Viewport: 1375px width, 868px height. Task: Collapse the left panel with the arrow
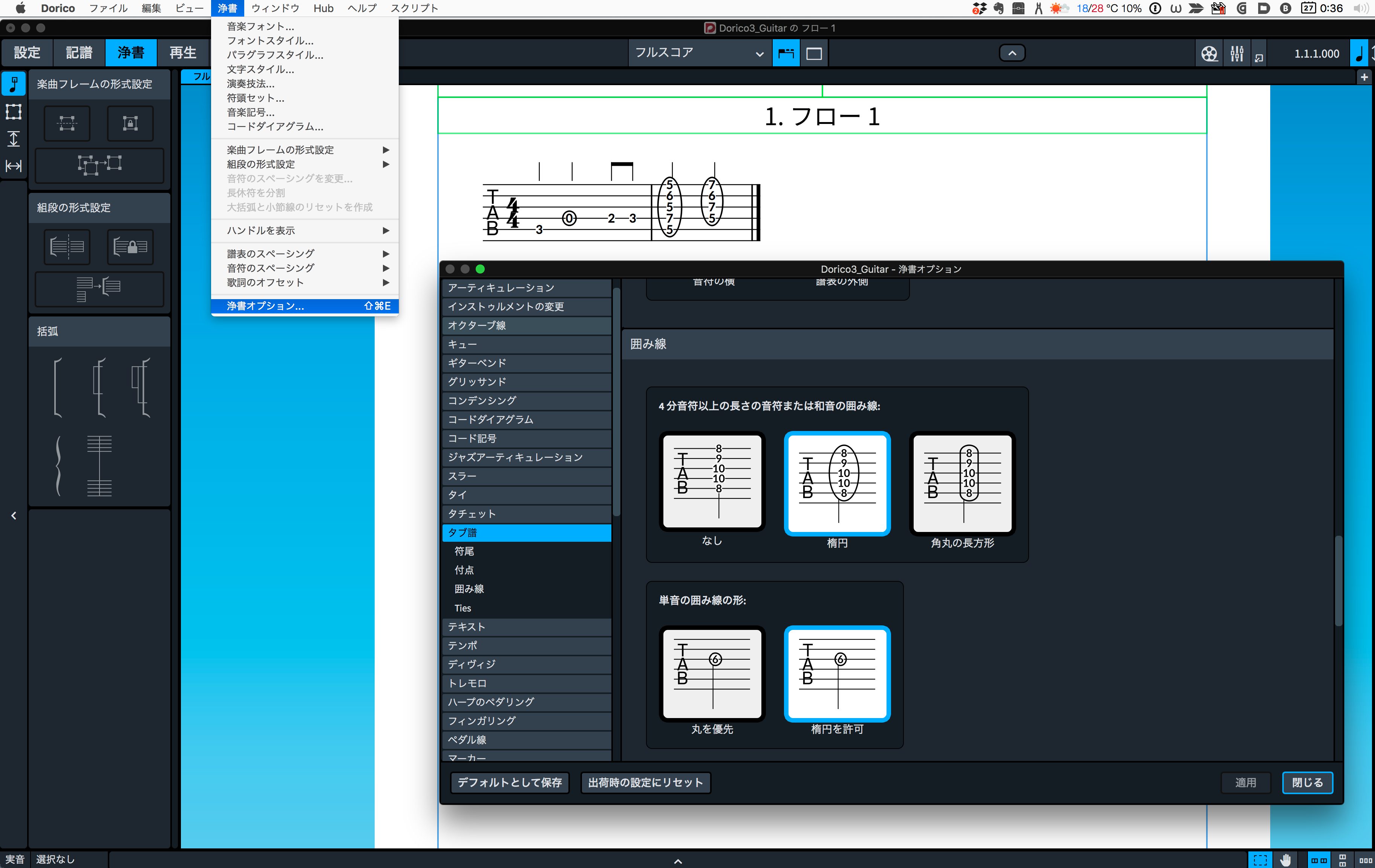[x=14, y=516]
